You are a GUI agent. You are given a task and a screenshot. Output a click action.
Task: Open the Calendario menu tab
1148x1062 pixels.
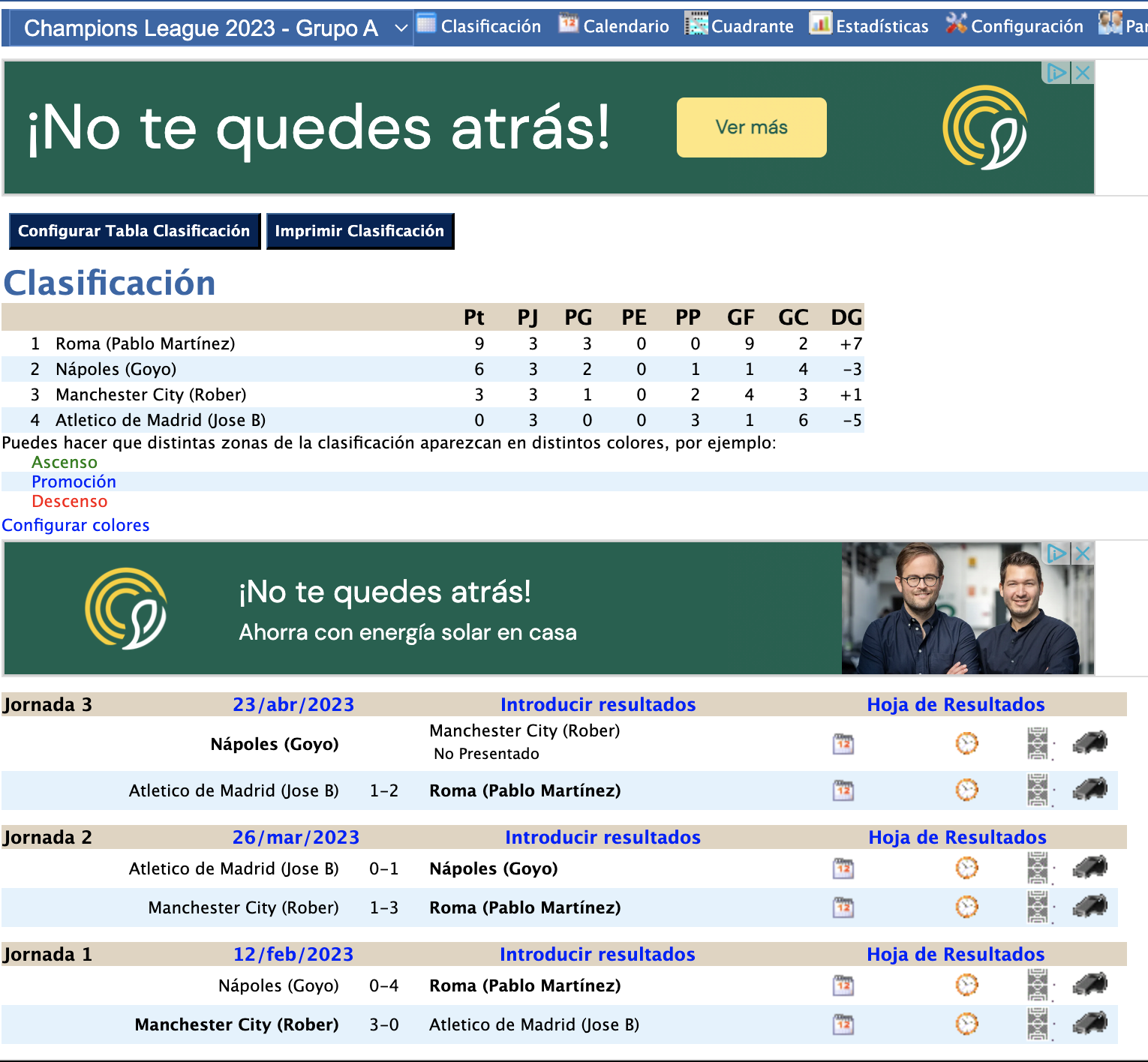614,26
